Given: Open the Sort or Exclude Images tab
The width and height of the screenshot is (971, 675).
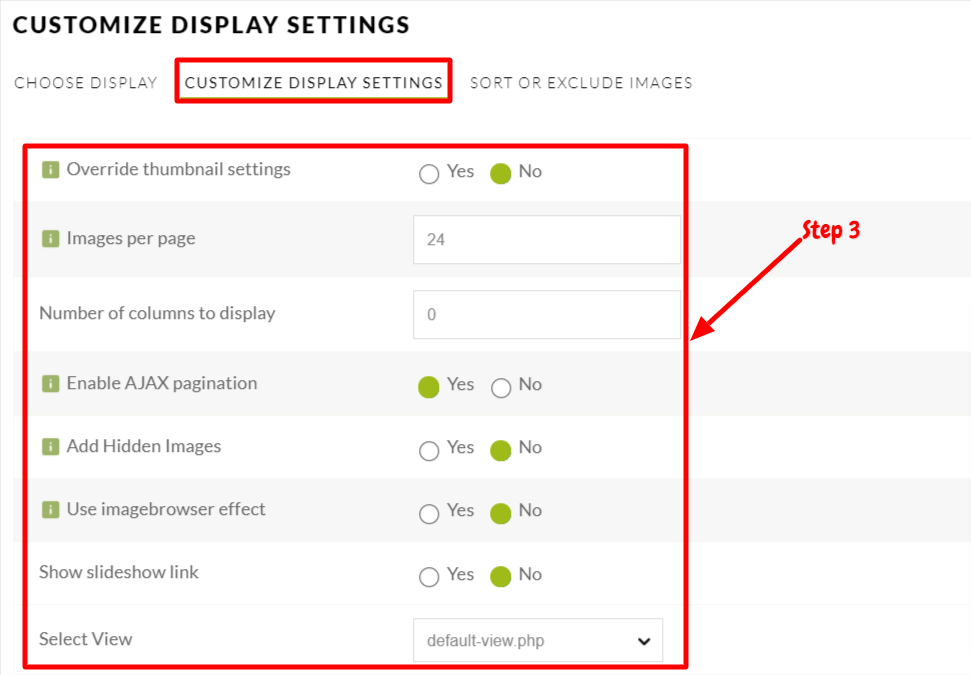Looking at the screenshot, I should pos(581,83).
